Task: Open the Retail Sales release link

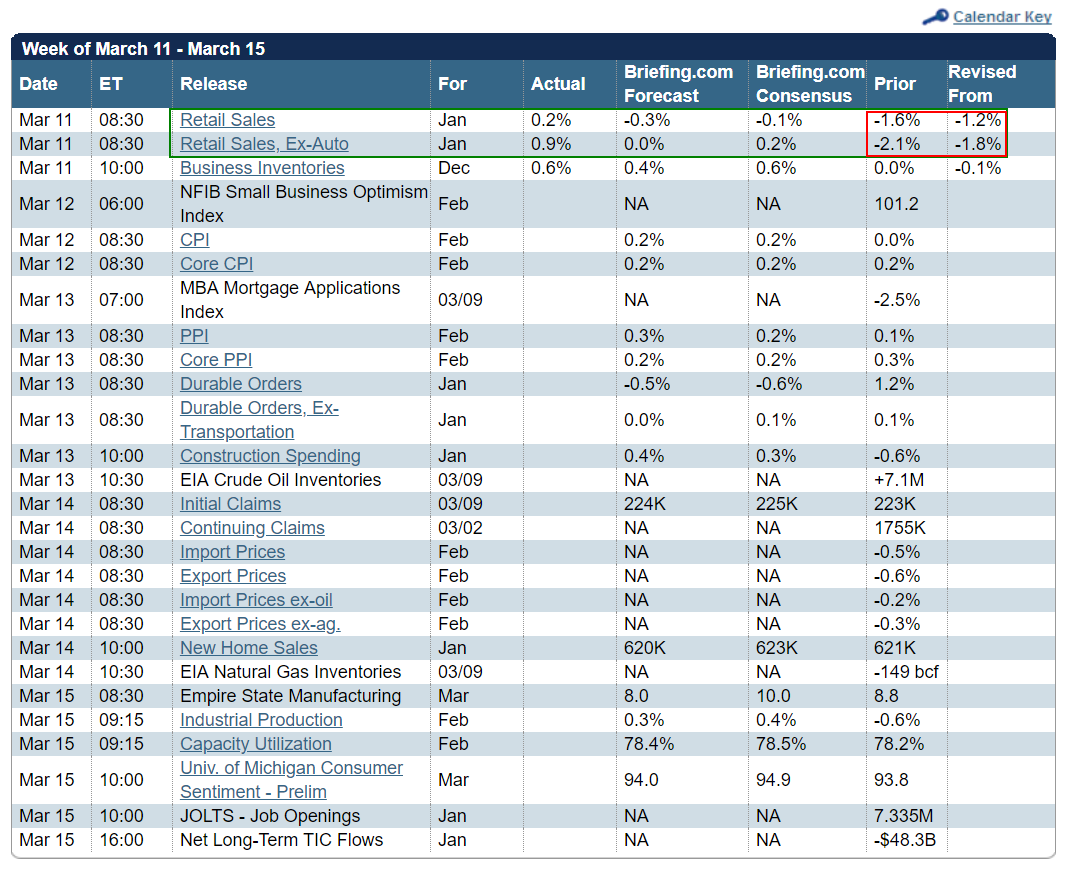Action: tap(228, 120)
